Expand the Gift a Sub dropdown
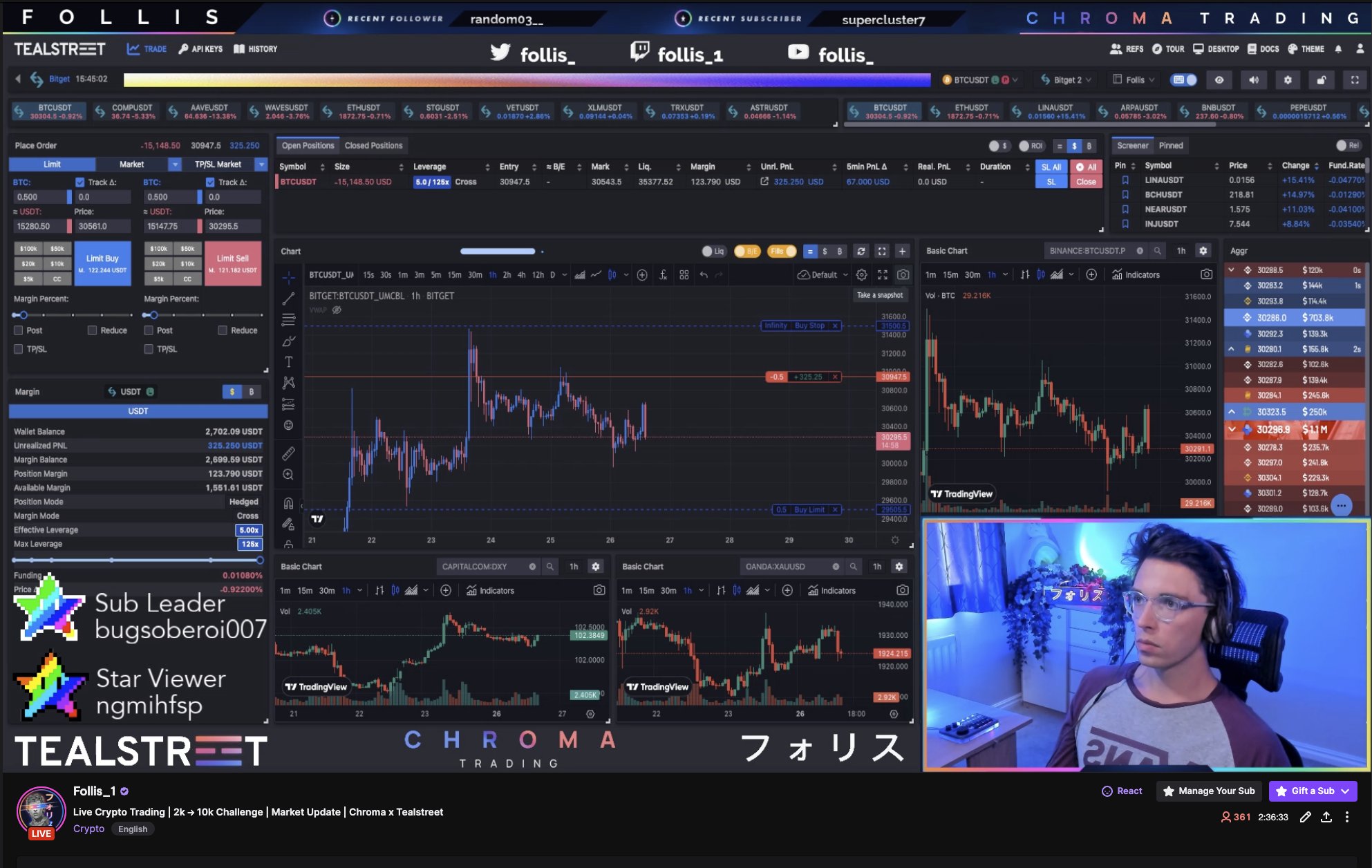The width and height of the screenshot is (1372, 868). pyautogui.click(x=1345, y=791)
